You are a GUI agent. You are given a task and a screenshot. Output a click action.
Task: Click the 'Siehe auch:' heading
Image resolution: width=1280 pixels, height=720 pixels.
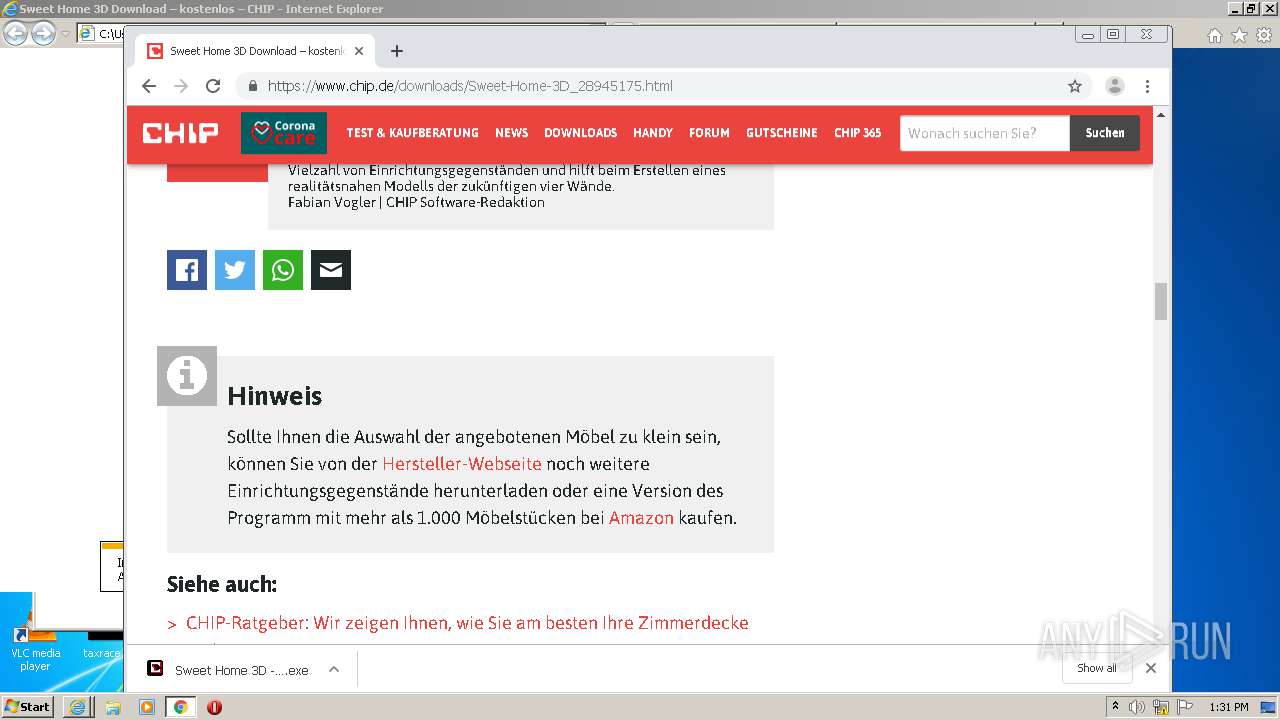pos(222,584)
